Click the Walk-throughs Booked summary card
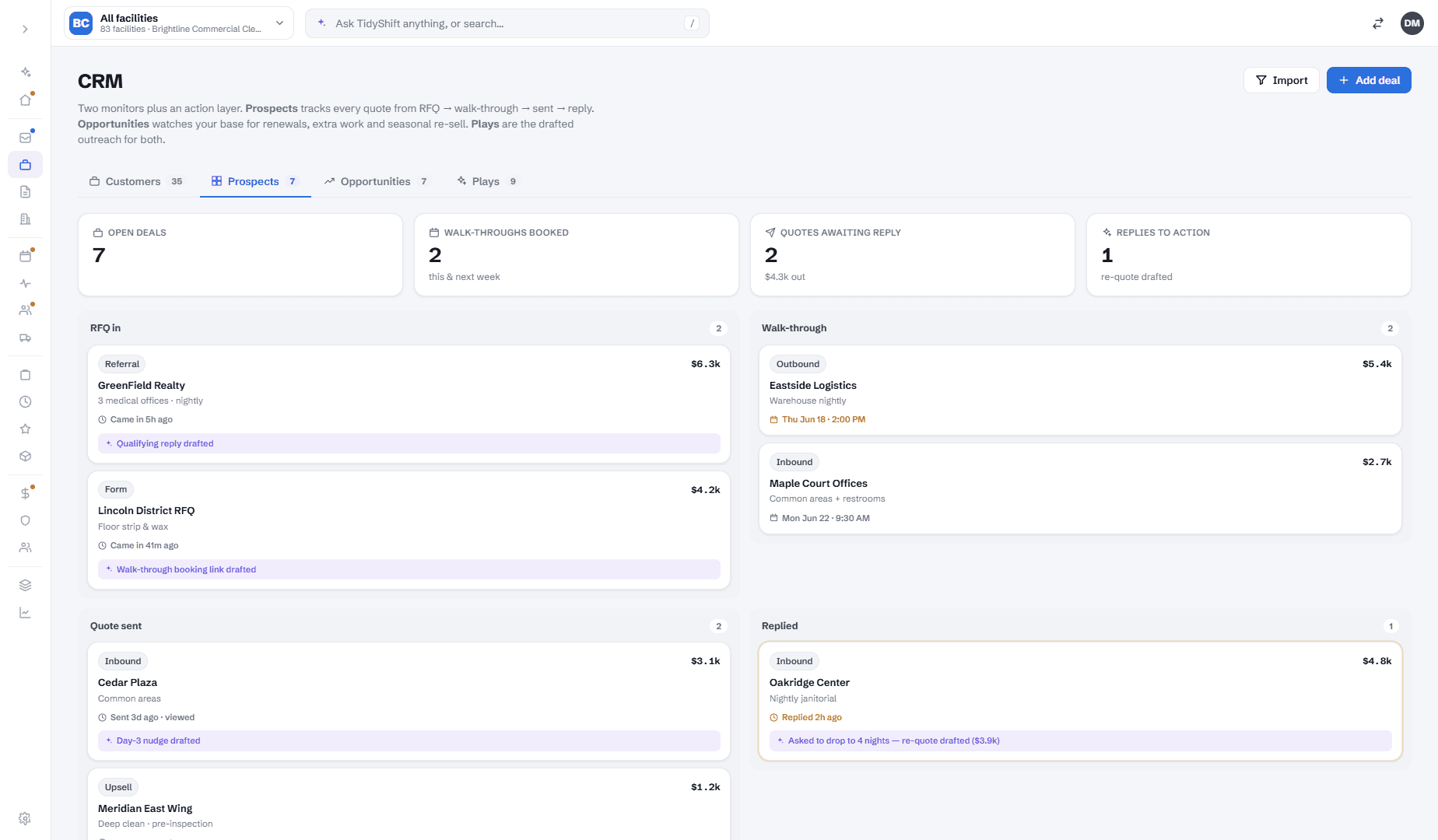 click(x=577, y=255)
